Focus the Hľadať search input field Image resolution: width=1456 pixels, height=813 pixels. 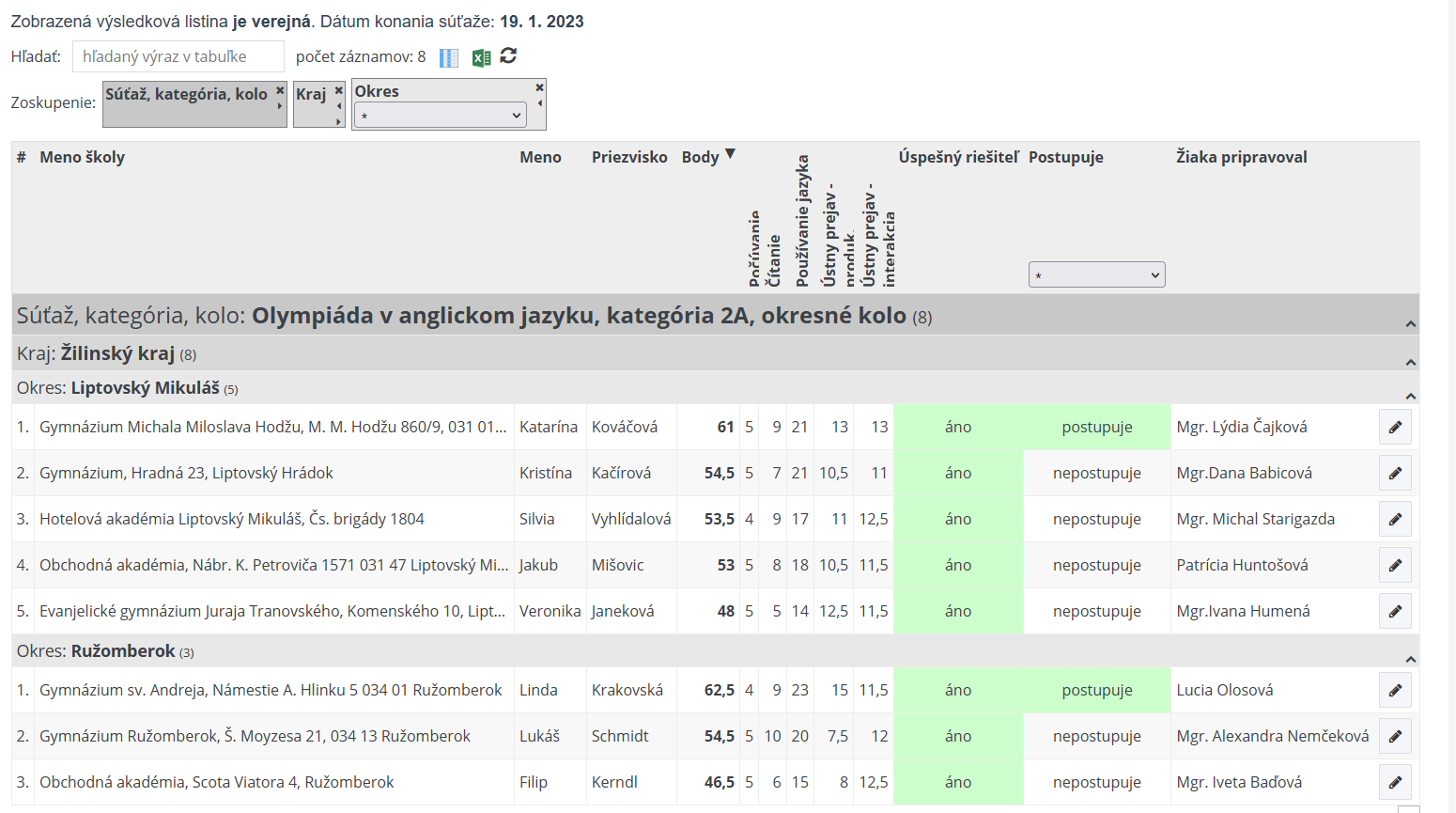coord(178,56)
